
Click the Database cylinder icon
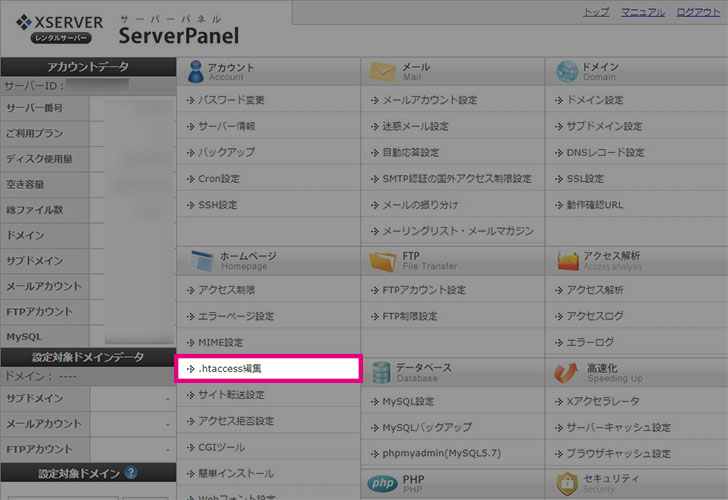coord(381,372)
